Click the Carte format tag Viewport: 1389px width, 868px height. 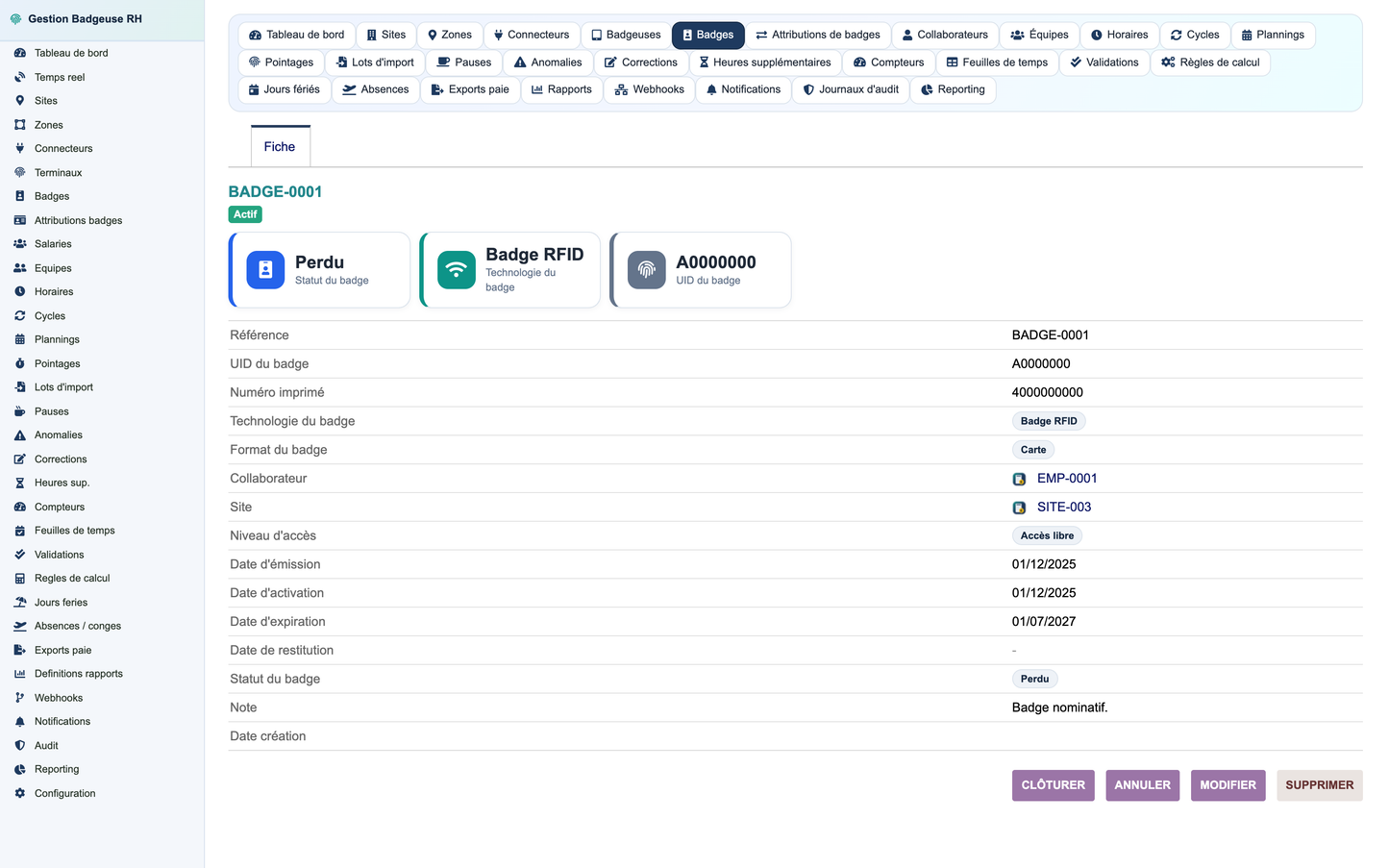point(1033,450)
